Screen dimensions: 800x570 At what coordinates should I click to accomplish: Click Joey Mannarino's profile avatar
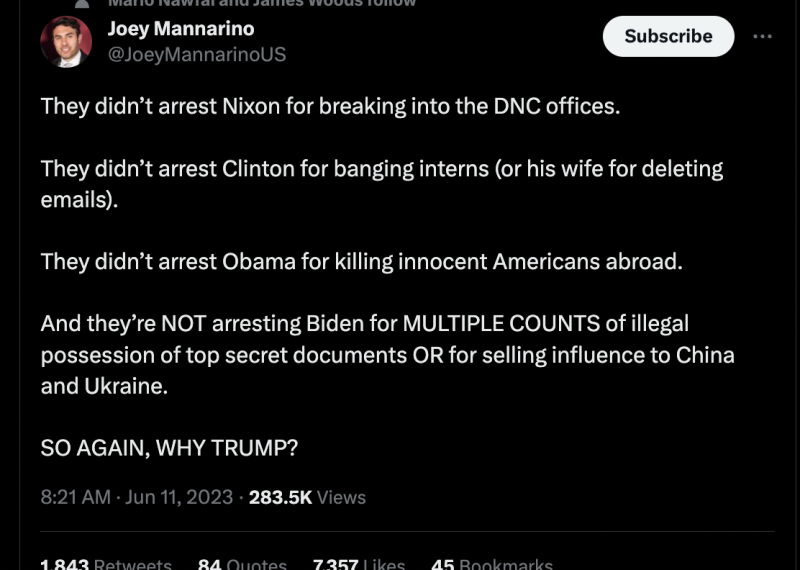66,42
